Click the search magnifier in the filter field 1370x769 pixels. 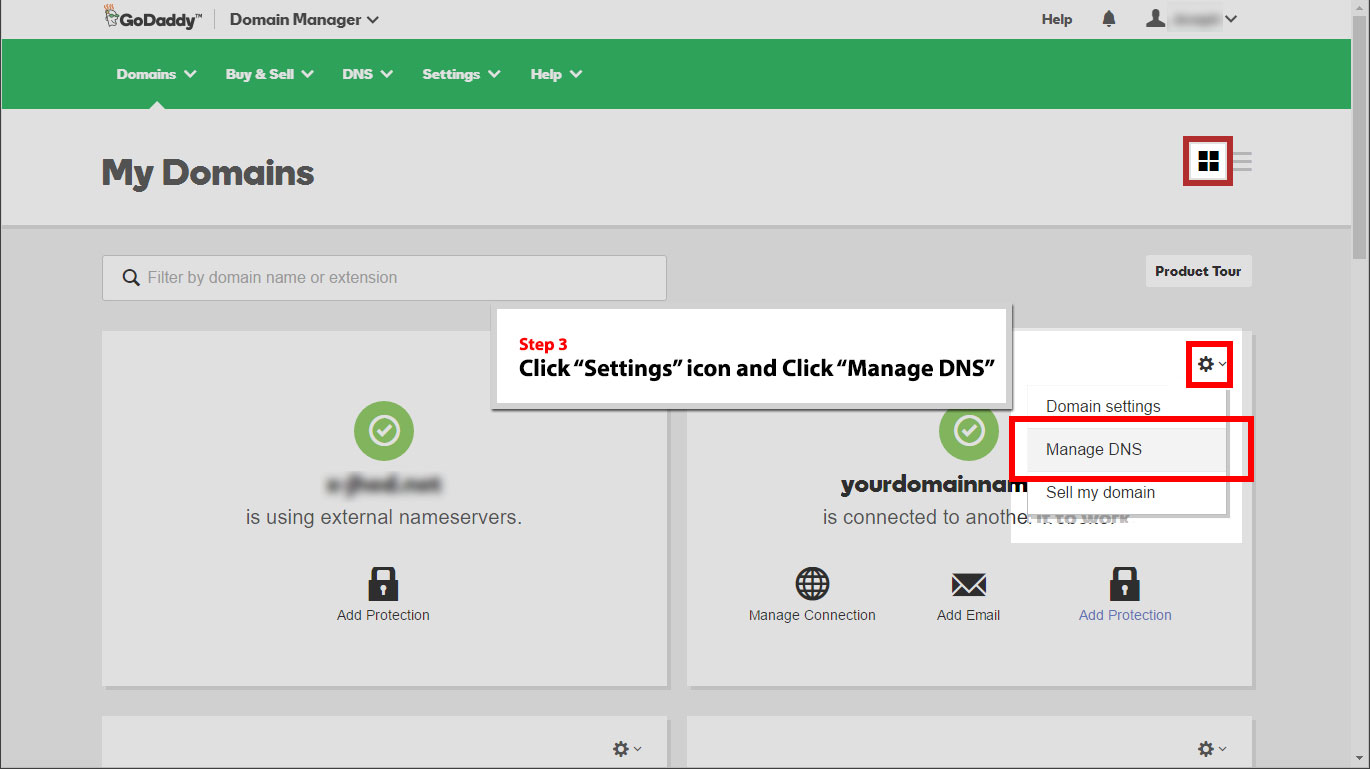coord(131,277)
